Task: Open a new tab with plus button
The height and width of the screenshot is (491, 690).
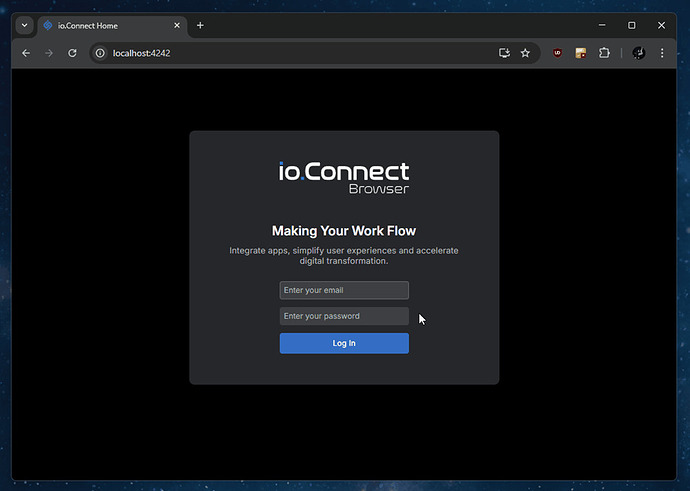Action: 200,26
